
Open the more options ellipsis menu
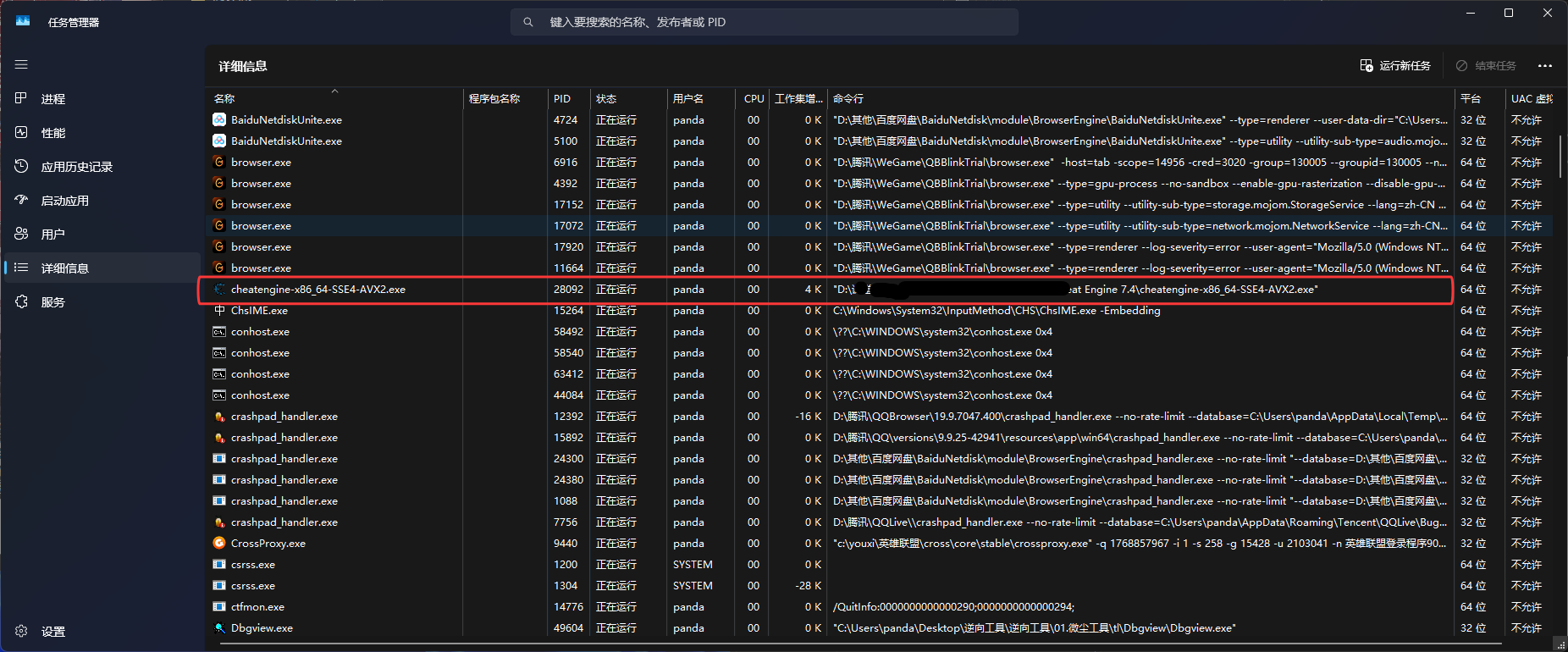click(x=1545, y=65)
